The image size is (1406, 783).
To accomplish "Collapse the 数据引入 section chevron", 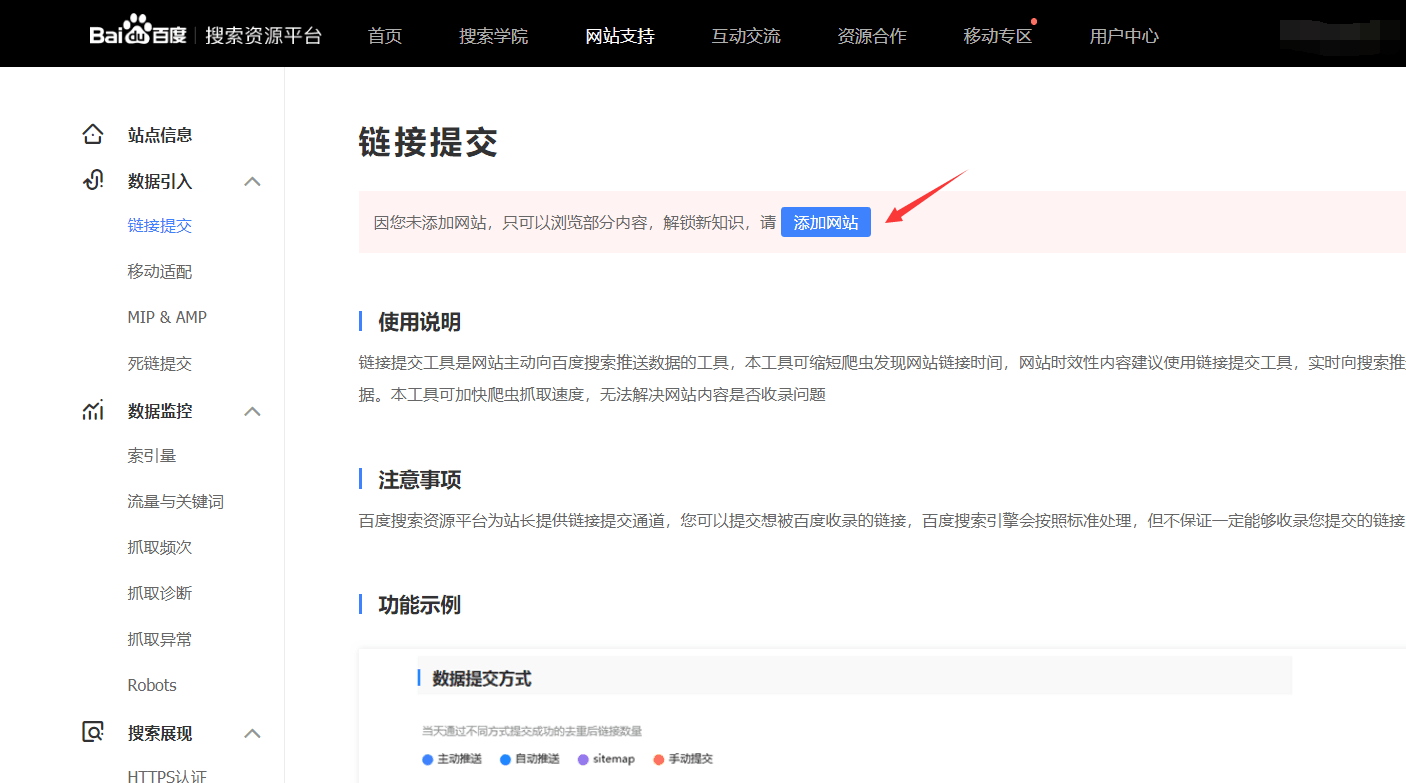I will tap(253, 181).
